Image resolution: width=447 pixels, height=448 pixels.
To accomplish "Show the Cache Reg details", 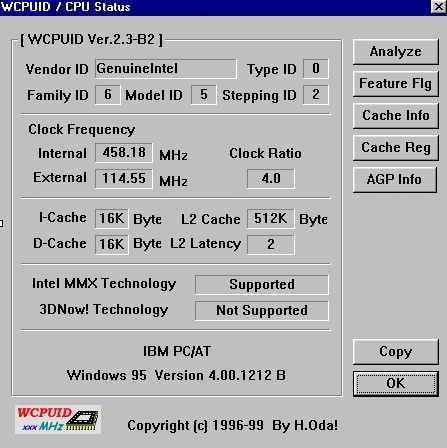I will click(395, 148).
